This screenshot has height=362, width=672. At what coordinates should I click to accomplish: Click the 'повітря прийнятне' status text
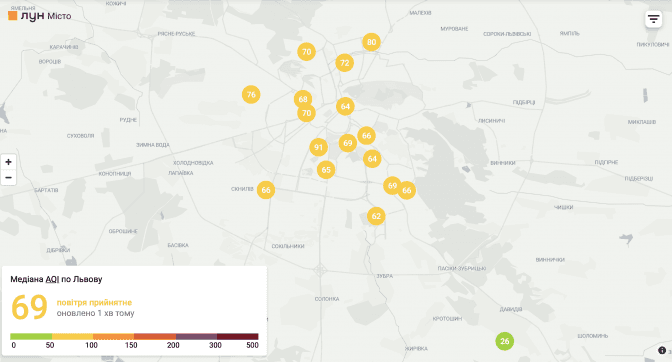pyautogui.click(x=94, y=302)
